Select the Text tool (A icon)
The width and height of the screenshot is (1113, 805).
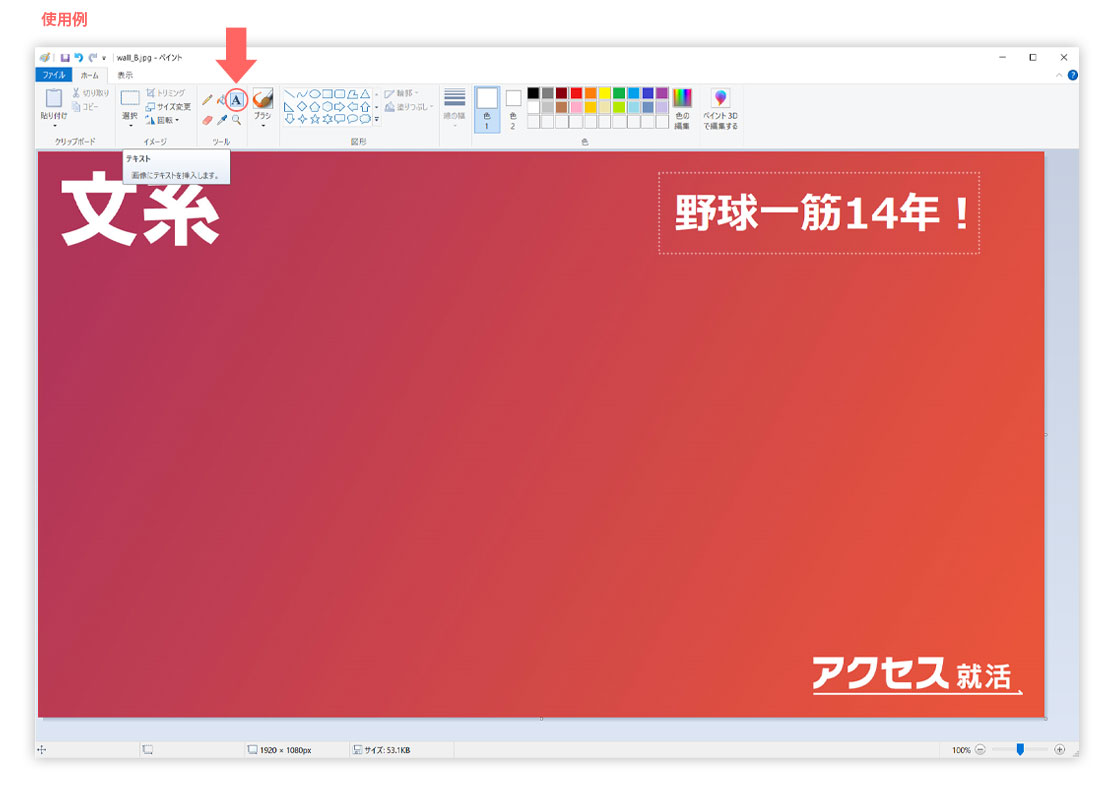pos(237,100)
